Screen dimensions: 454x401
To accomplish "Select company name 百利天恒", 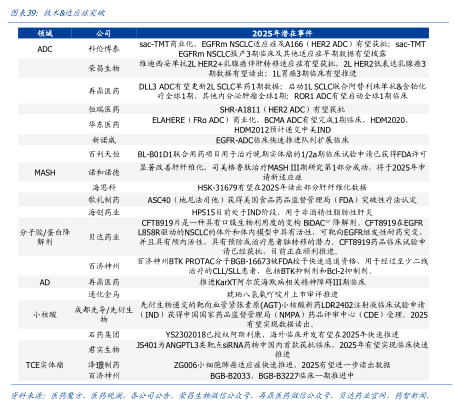I will [x=104, y=154].
